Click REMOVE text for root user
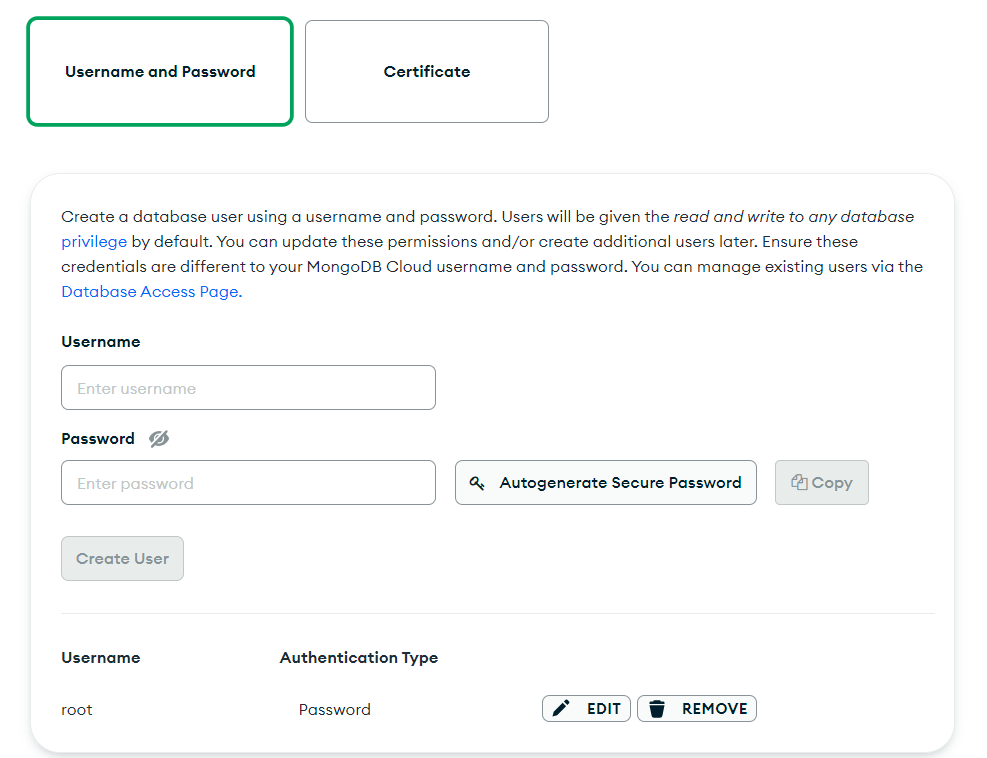The width and height of the screenshot is (987, 758). pyautogui.click(x=714, y=709)
